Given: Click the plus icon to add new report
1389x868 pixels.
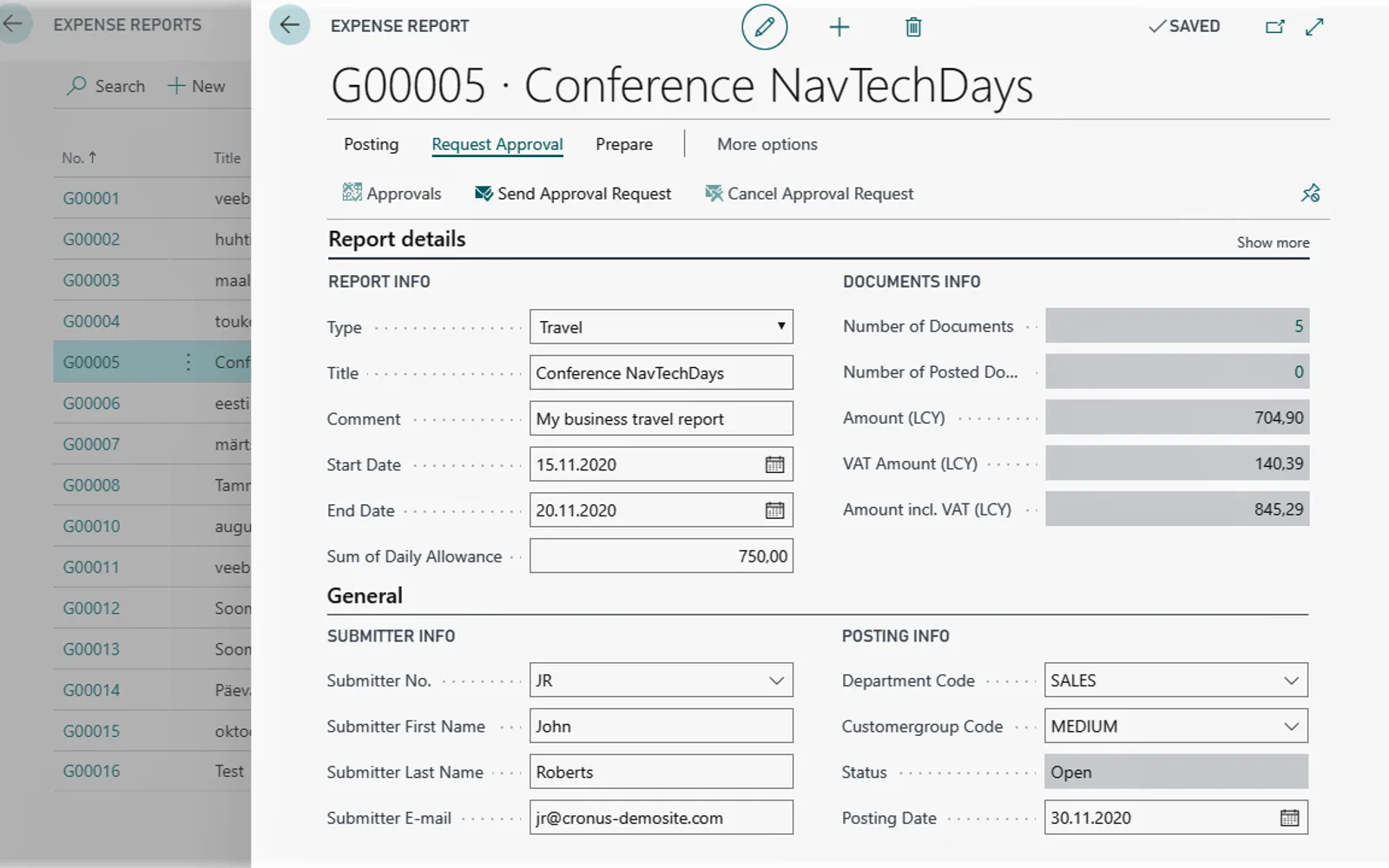Looking at the screenshot, I should click(839, 27).
